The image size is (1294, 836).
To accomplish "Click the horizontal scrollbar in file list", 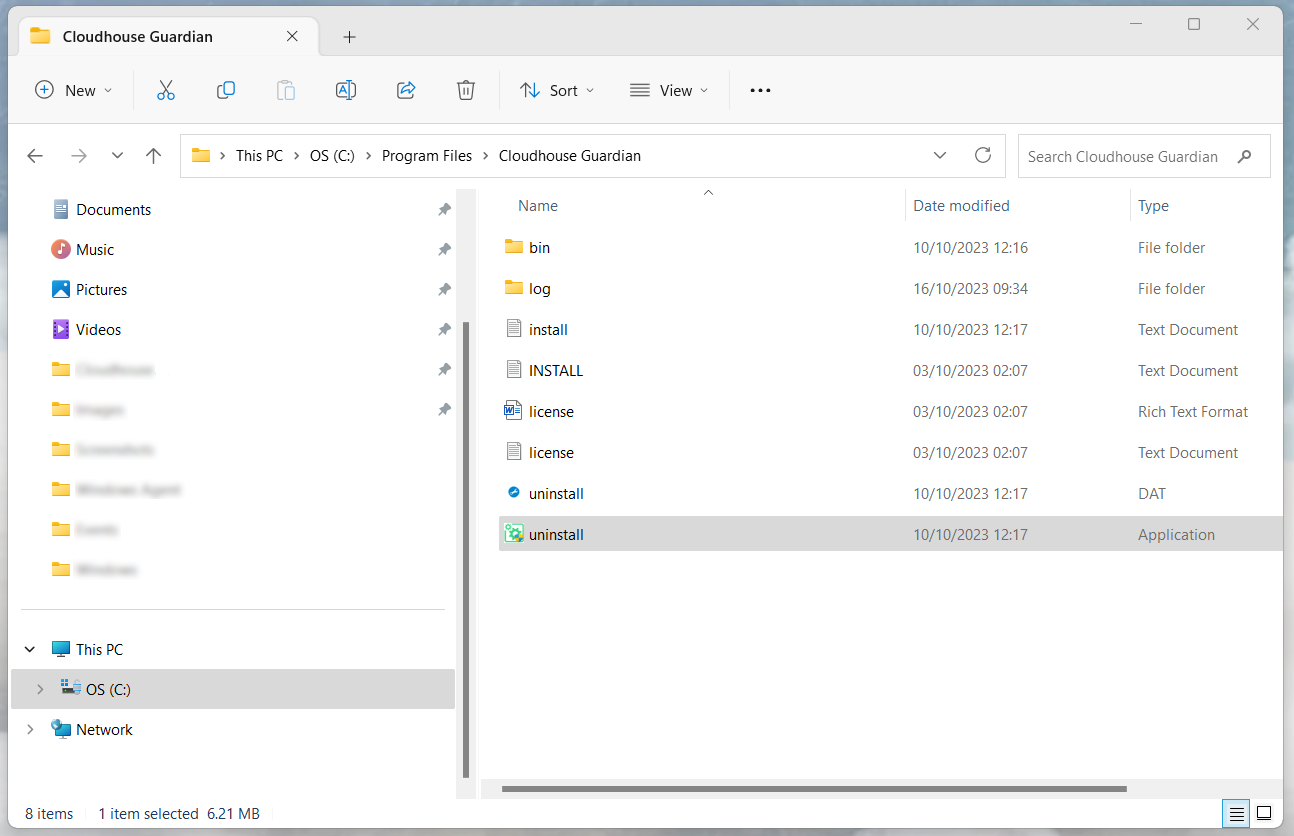I will click(x=813, y=789).
